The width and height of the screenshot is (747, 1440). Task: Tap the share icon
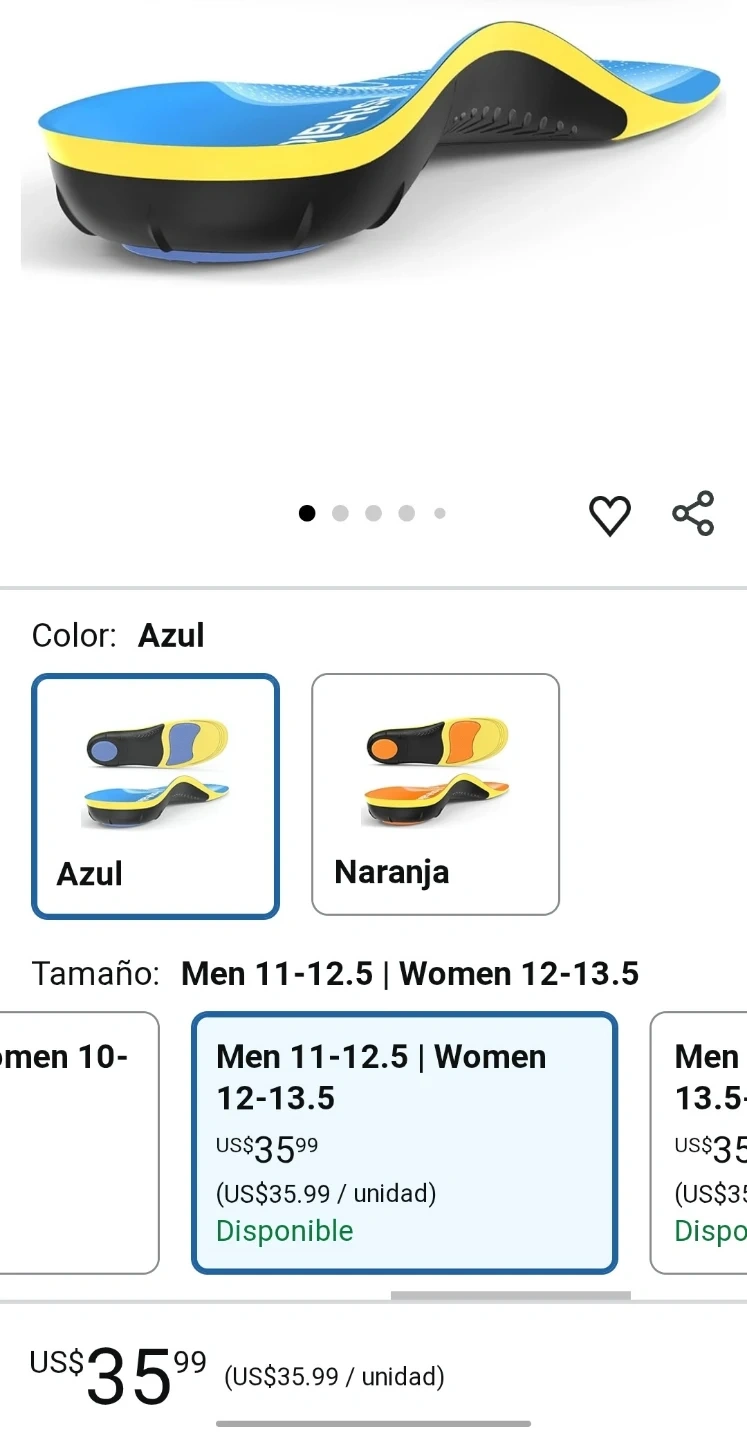tap(693, 514)
